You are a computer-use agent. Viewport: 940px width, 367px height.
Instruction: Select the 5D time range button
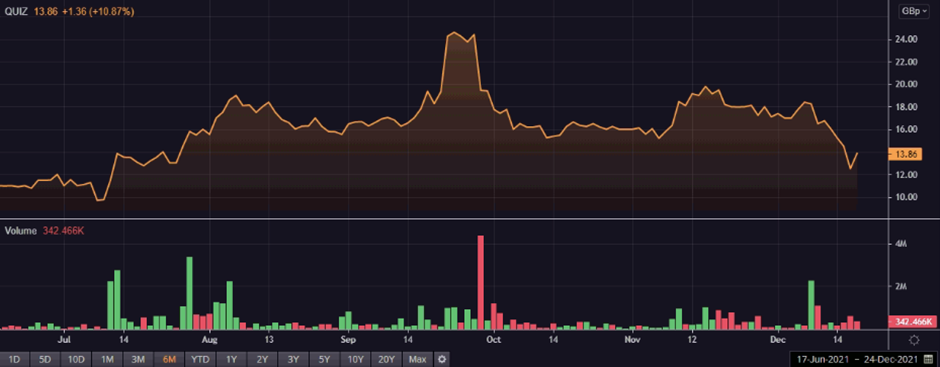45,360
